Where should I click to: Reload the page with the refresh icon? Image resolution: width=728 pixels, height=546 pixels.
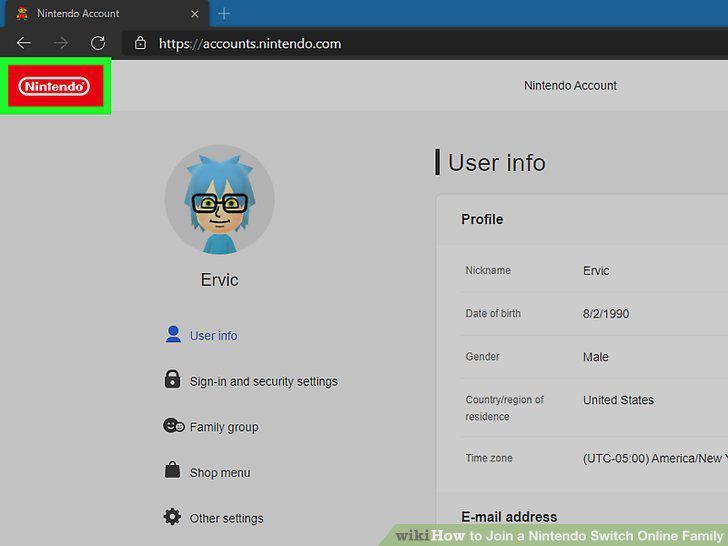(x=98, y=43)
